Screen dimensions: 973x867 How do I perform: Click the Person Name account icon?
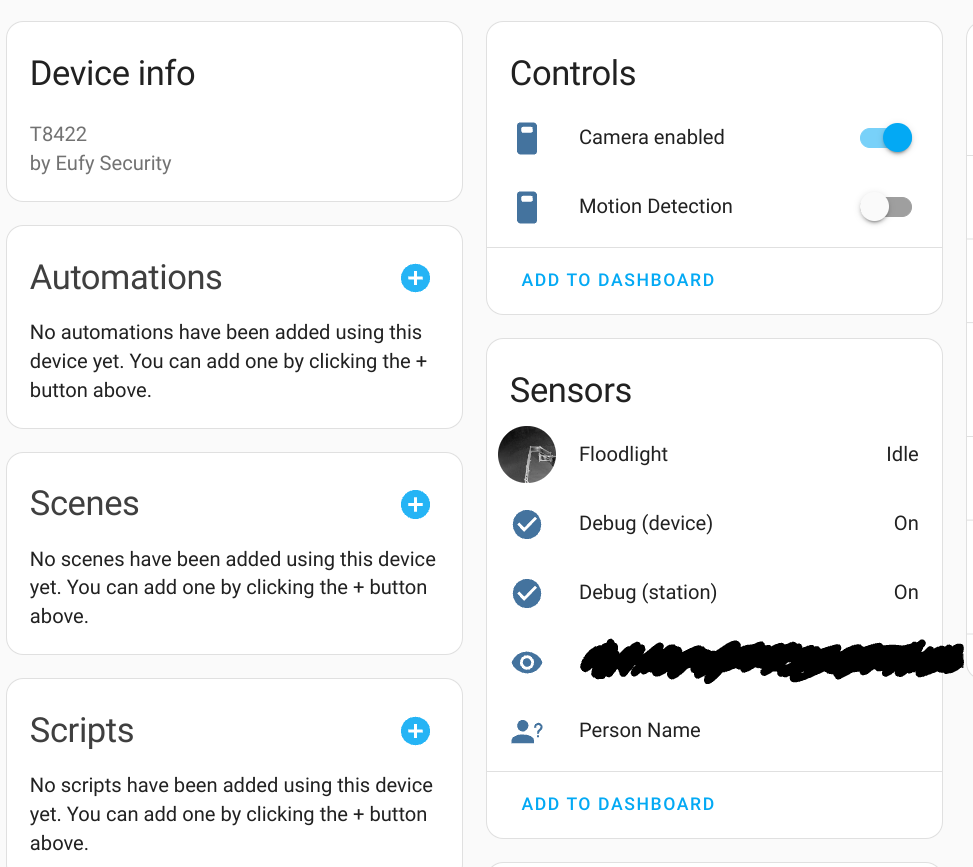click(527, 731)
